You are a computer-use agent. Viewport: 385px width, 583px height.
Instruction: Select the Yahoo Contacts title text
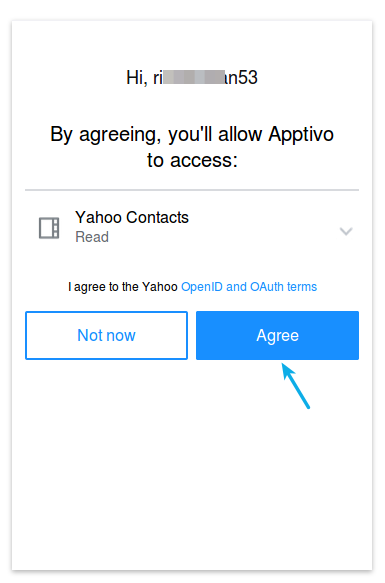(x=132, y=217)
